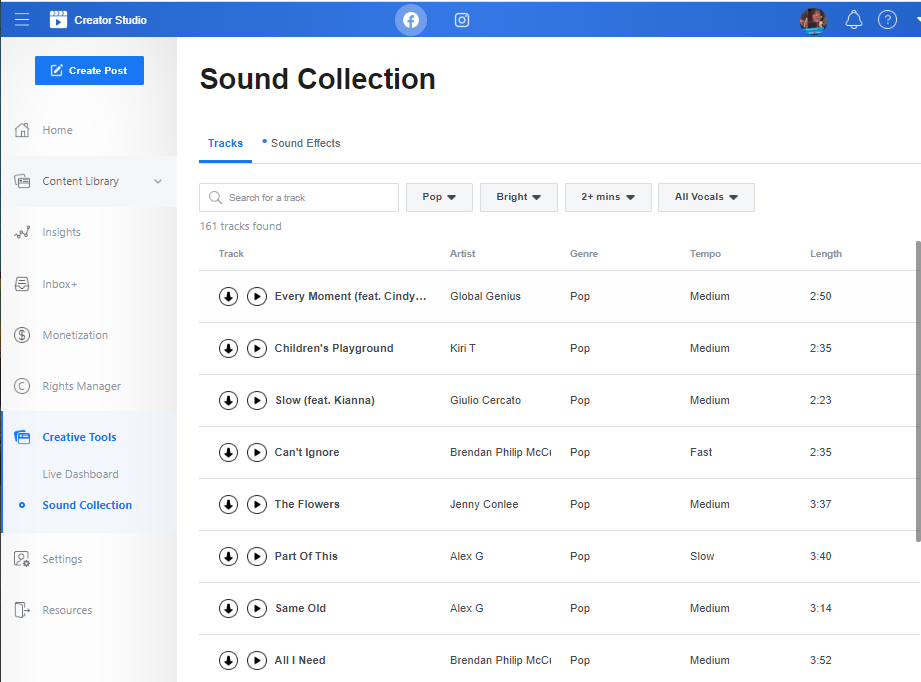Open the notifications bell
Viewport: 921px width, 682px height.
coord(853,20)
